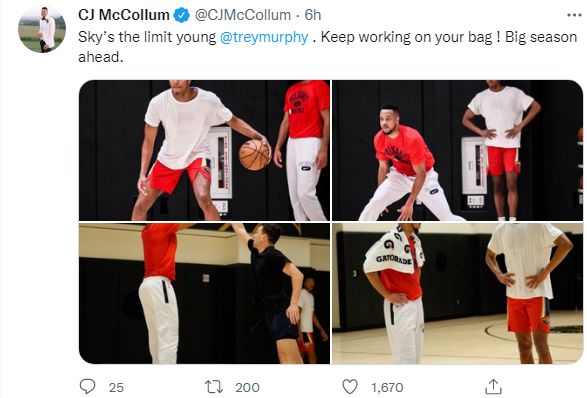Open the @treymurphy mention link

click(x=264, y=37)
